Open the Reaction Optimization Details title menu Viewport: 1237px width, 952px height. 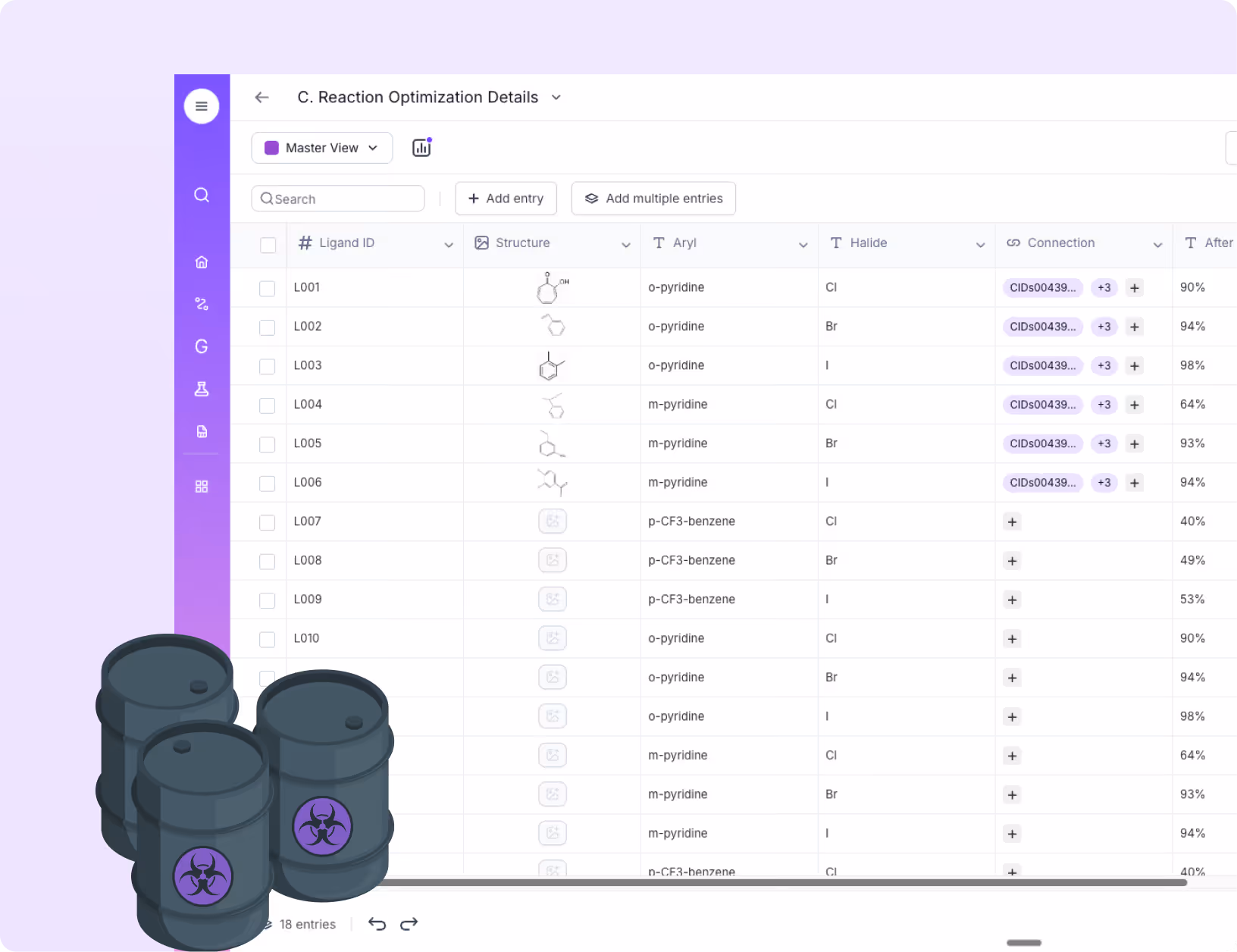[556, 97]
